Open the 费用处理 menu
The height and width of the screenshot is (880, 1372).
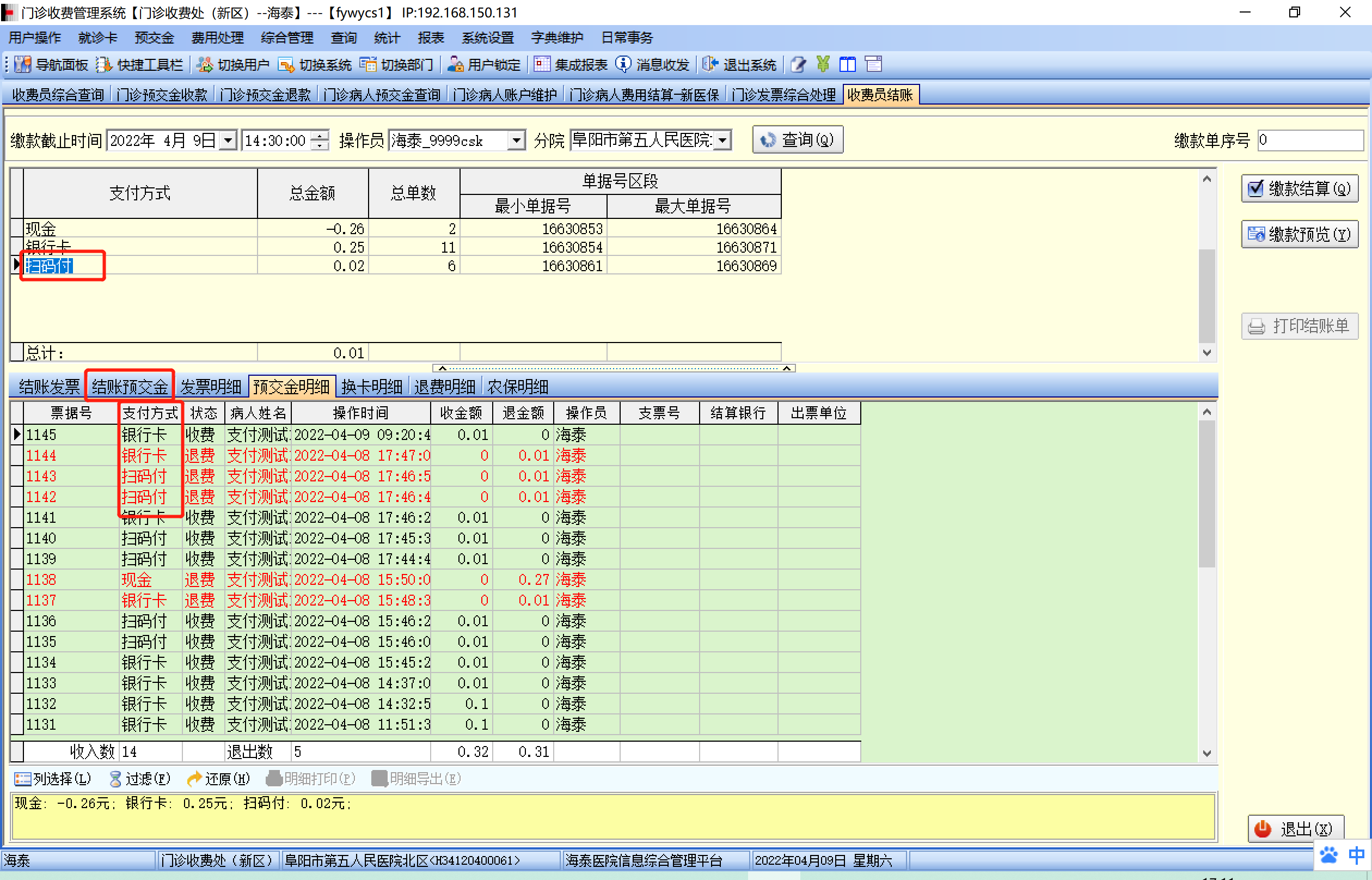pyautogui.click(x=217, y=38)
